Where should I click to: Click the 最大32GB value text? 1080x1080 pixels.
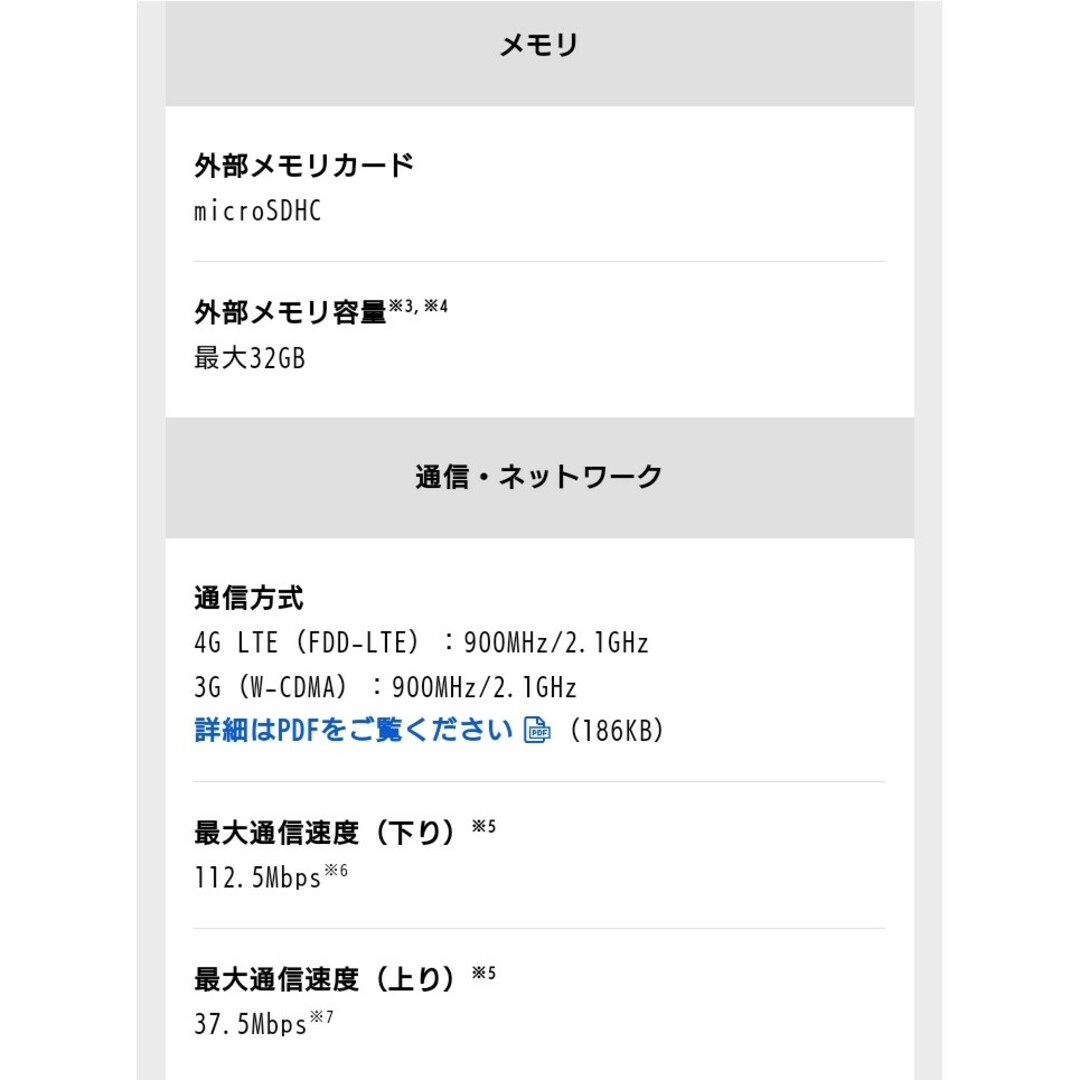249,358
